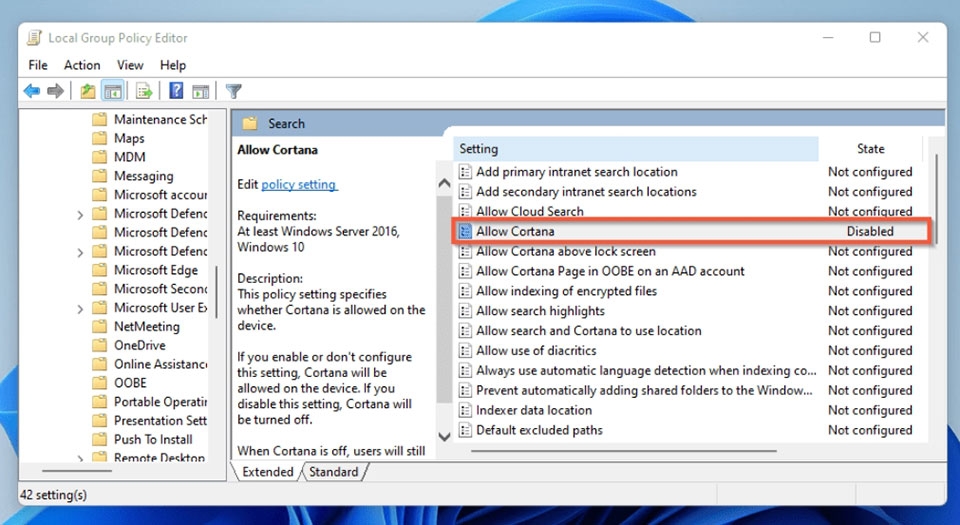The height and width of the screenshot is (525, 960).
Task: Click the Search folder icon in header
Action: click(250, 124)
